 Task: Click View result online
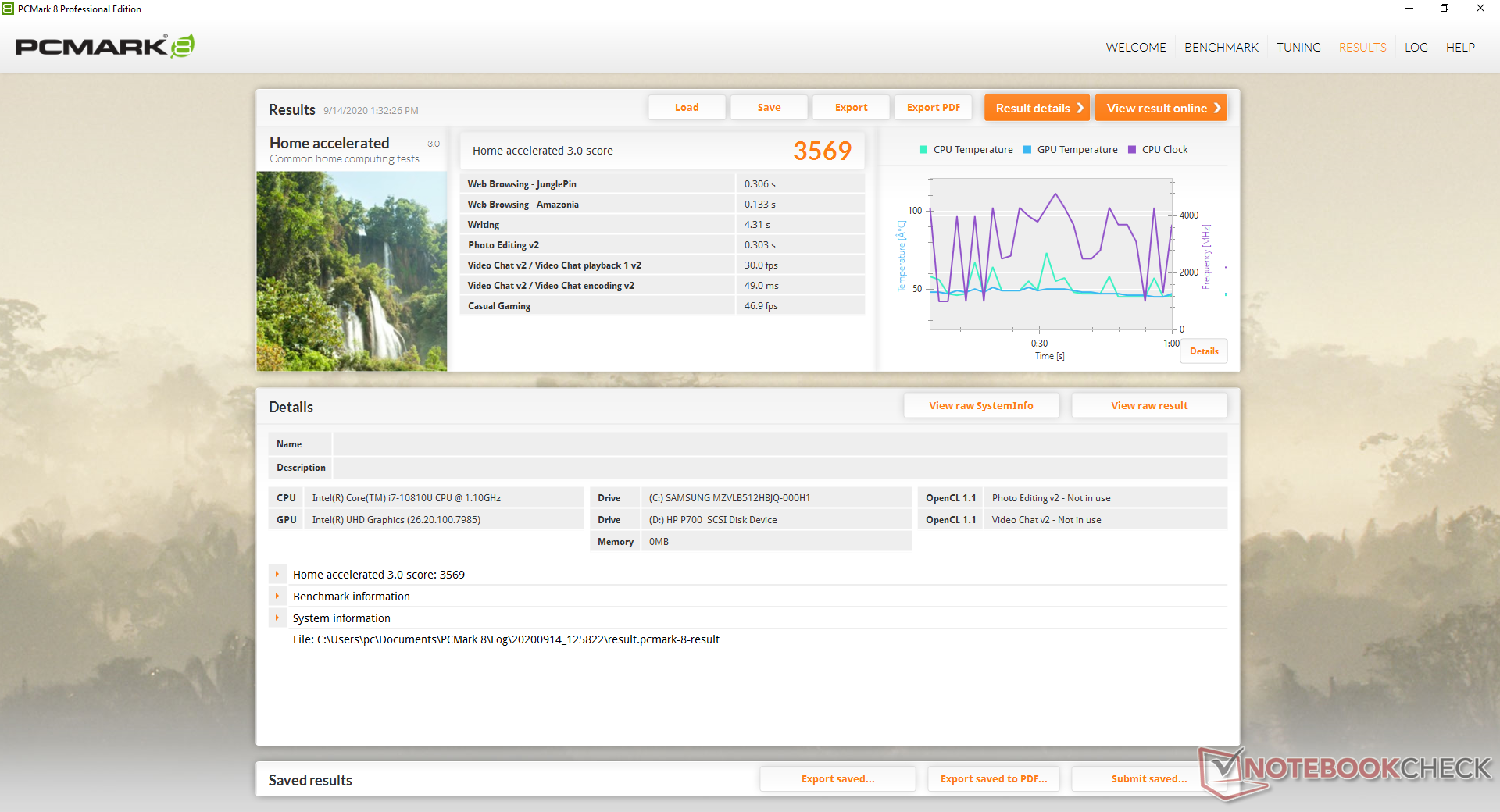1161,108
